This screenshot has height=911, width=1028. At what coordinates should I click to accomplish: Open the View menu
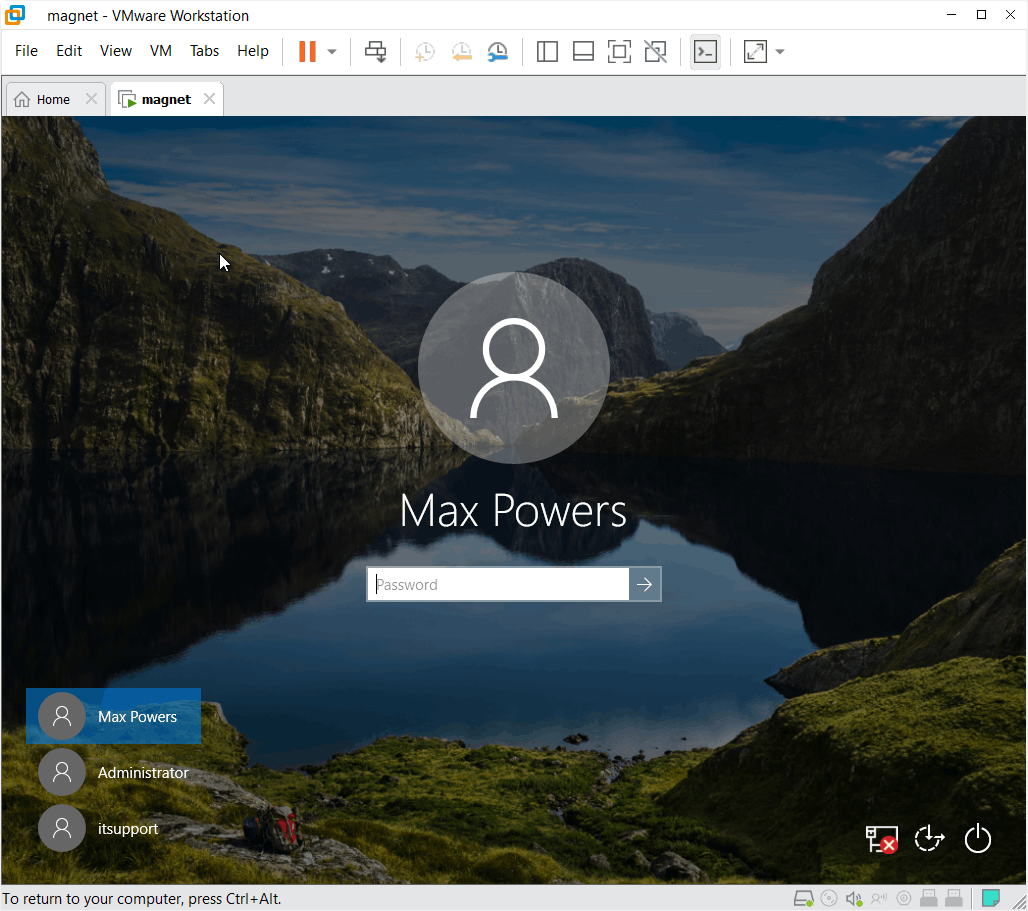point(115,50)
